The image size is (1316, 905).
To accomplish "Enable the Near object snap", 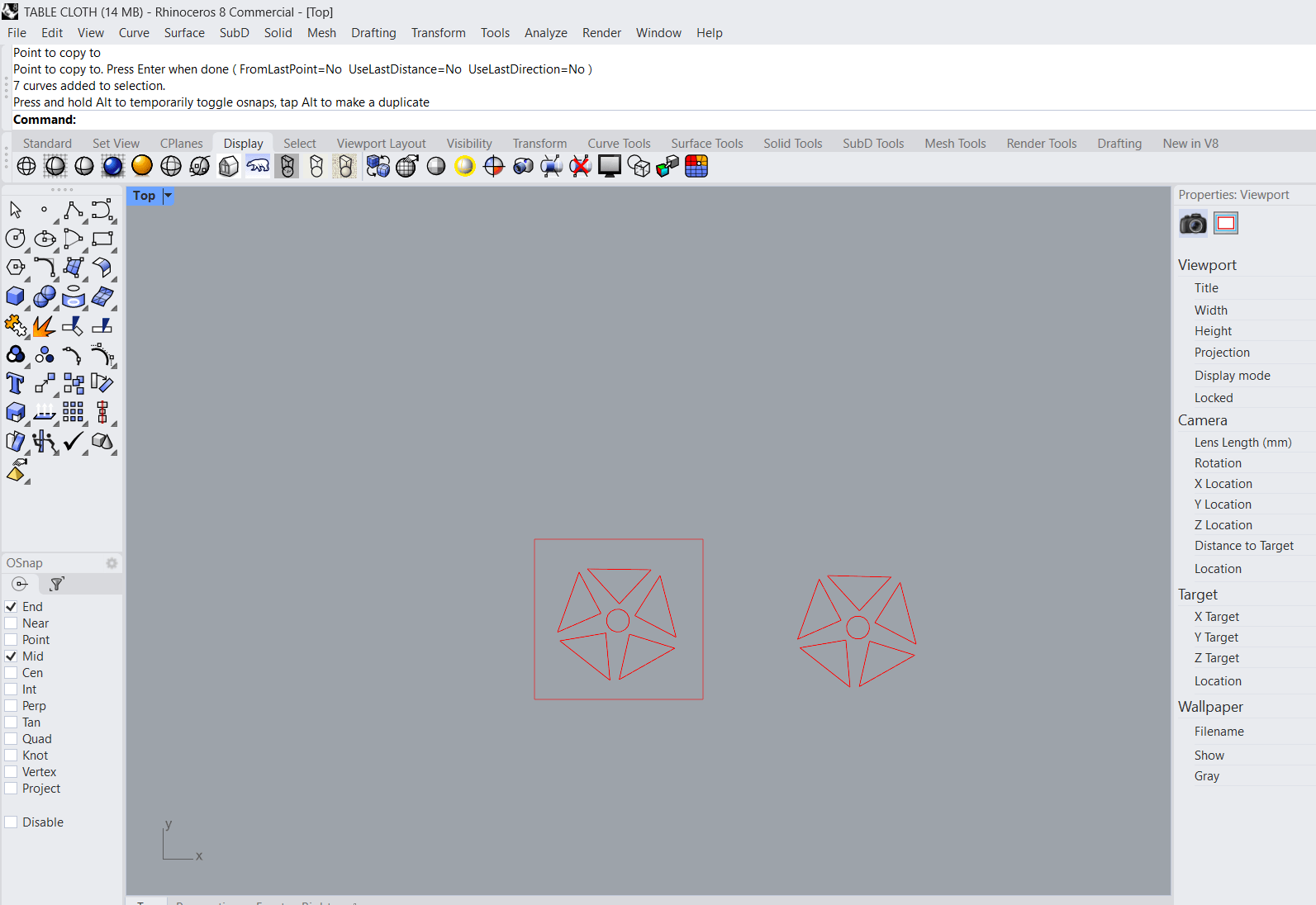I will (x=12, y=623).
